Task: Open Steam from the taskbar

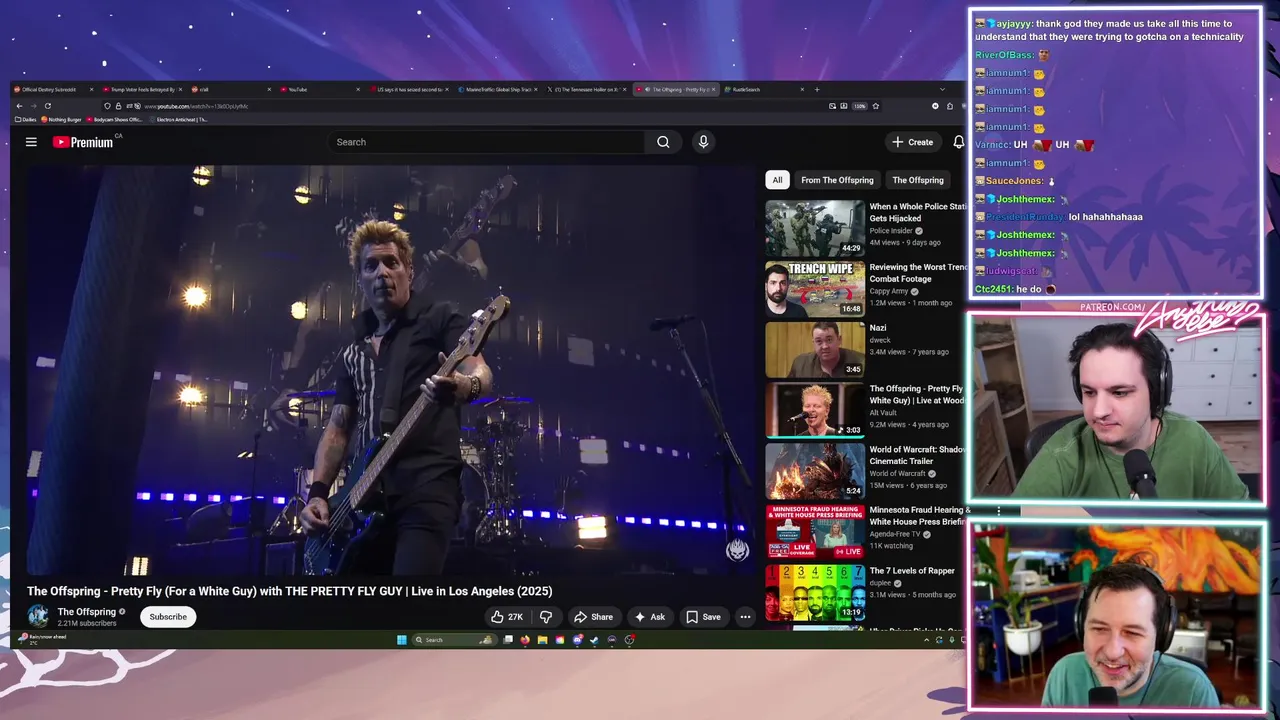Action: (594, 640)
